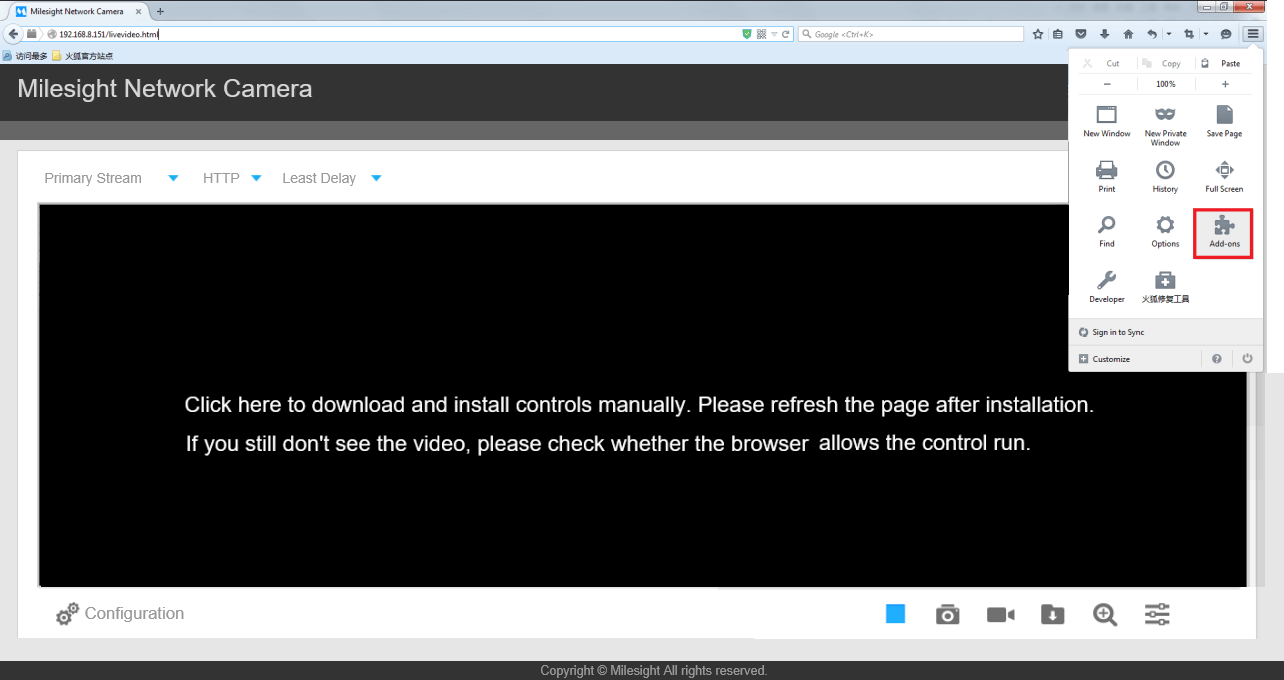Stop the live video with blue square

coord(895,614)
